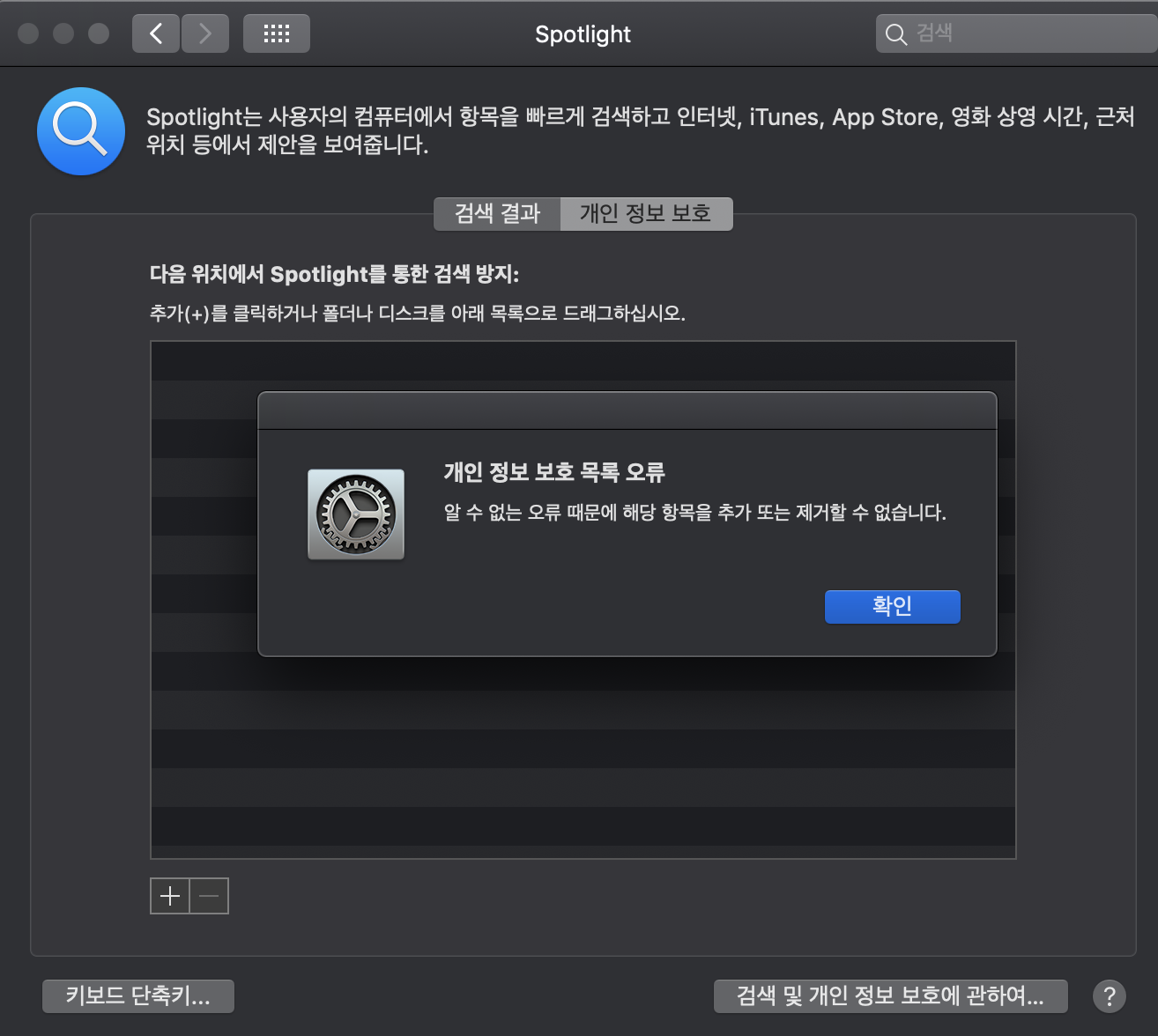The height and width of the screenshot is (1036, 1158).
Task: Show all preferences with the grid button
Action: [277, 34]
